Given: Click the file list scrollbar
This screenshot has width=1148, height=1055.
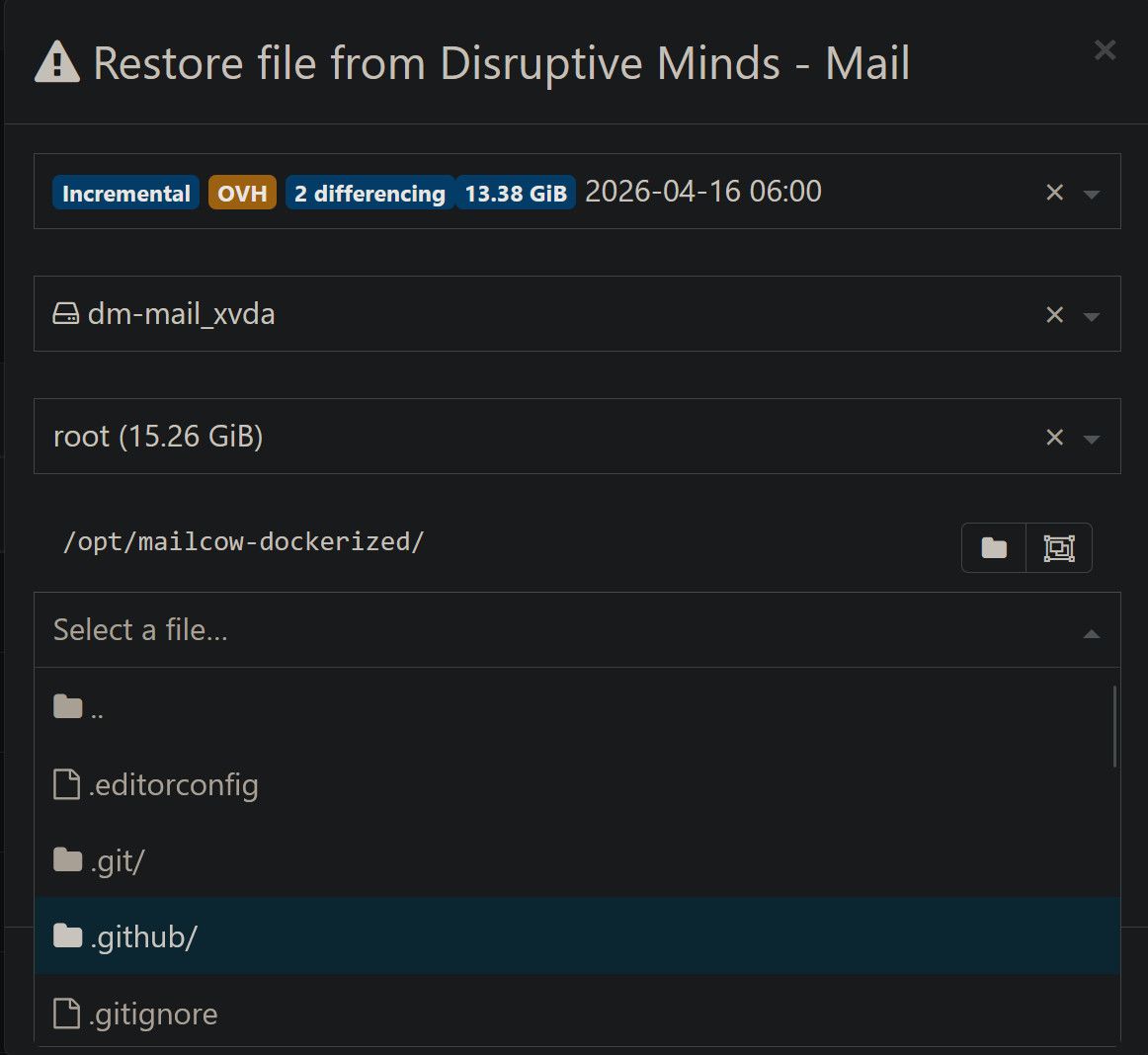Looking at the screenshot, I should [x=1114, y=727].
